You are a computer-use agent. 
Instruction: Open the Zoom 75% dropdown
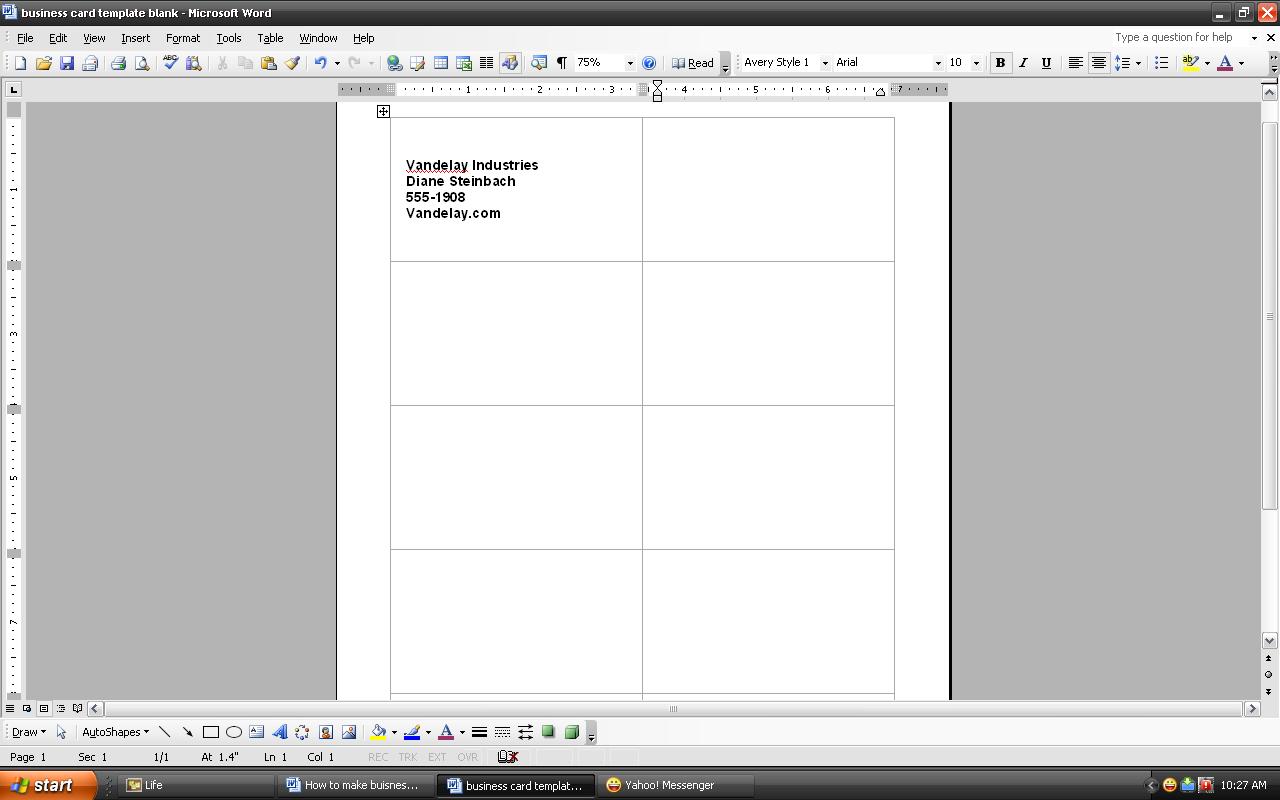click(x=629, y=63)
